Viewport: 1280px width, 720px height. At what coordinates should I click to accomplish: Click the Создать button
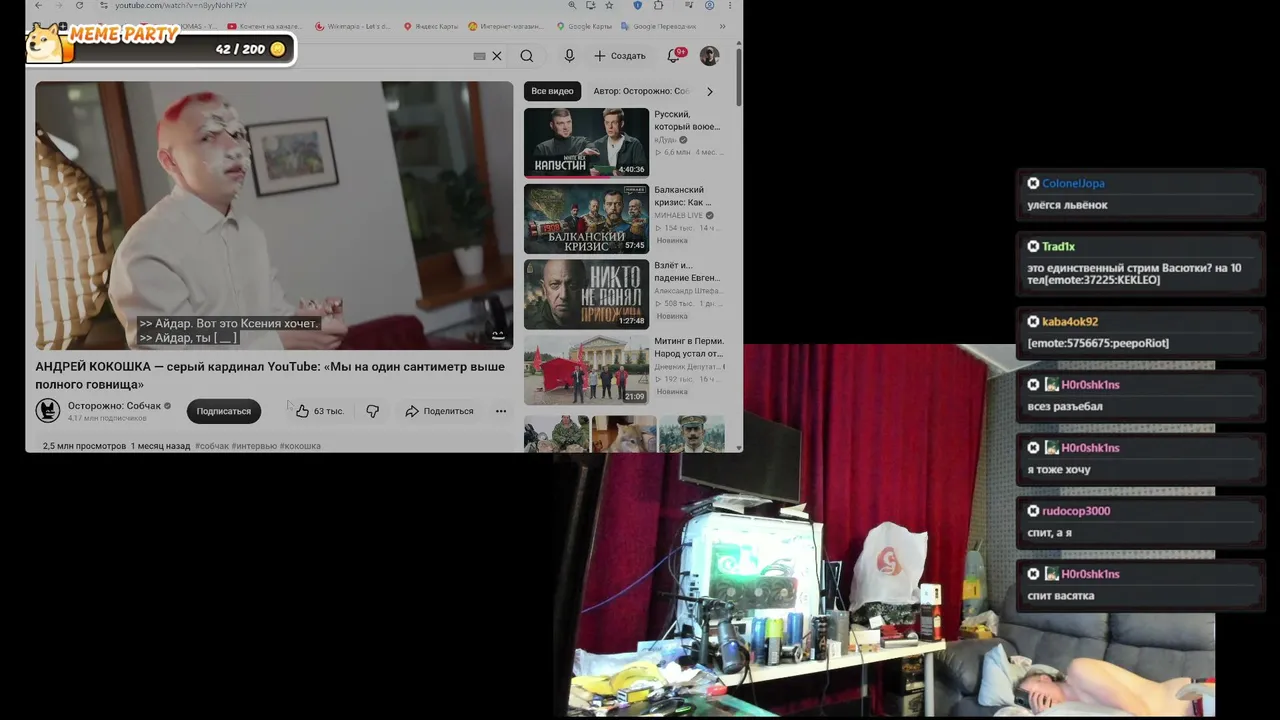click(620, 56)
